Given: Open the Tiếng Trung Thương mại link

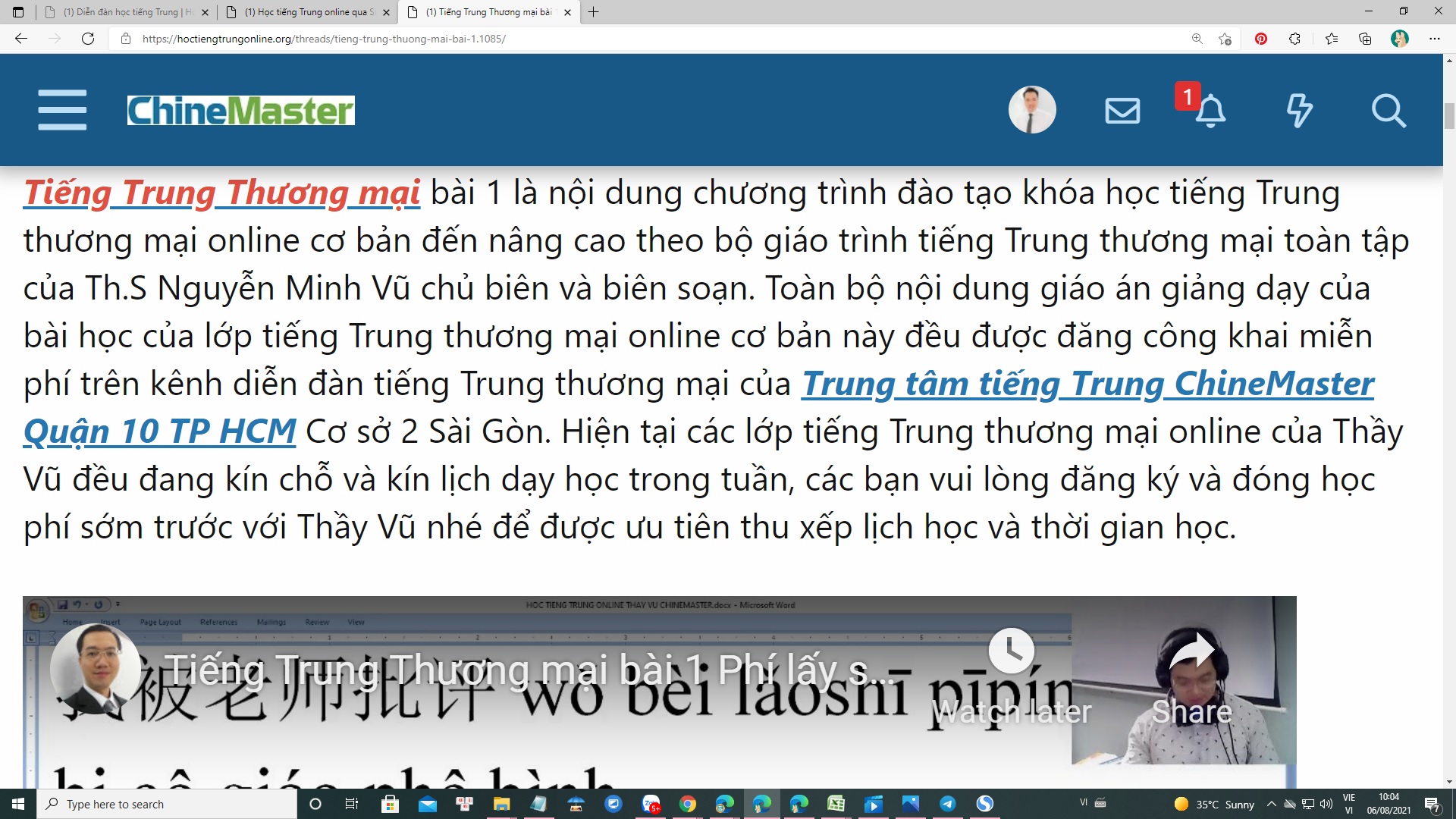Looking at the screenshot, I should [221, 193].
